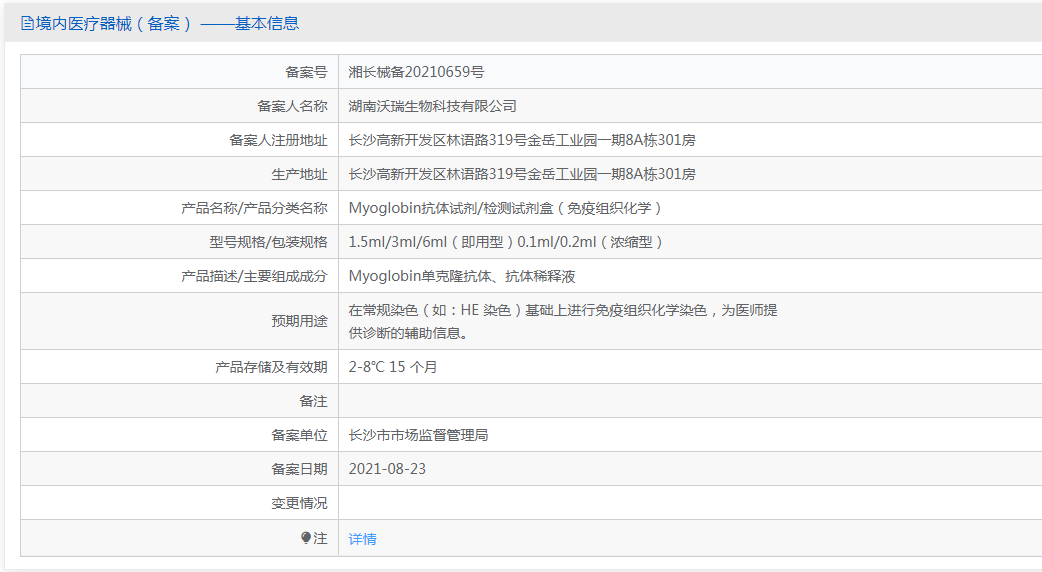Click the 产品名称/产品分类名称 label

coord(255,208)
